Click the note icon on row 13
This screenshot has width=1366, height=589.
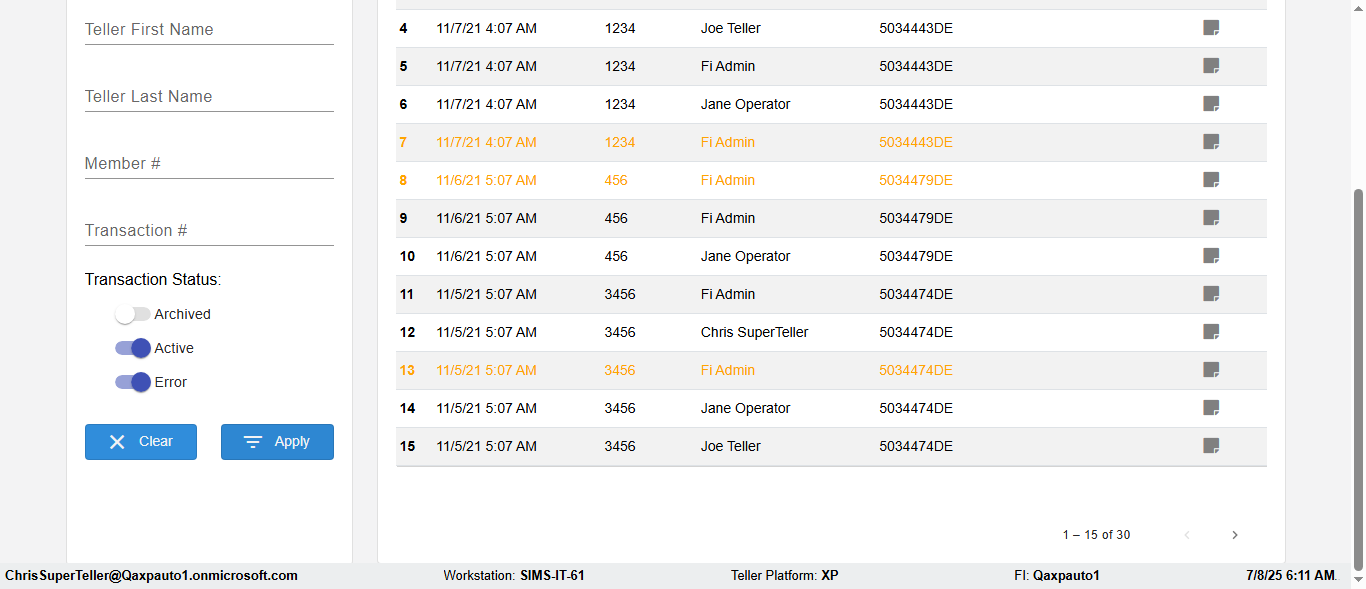1211,370
